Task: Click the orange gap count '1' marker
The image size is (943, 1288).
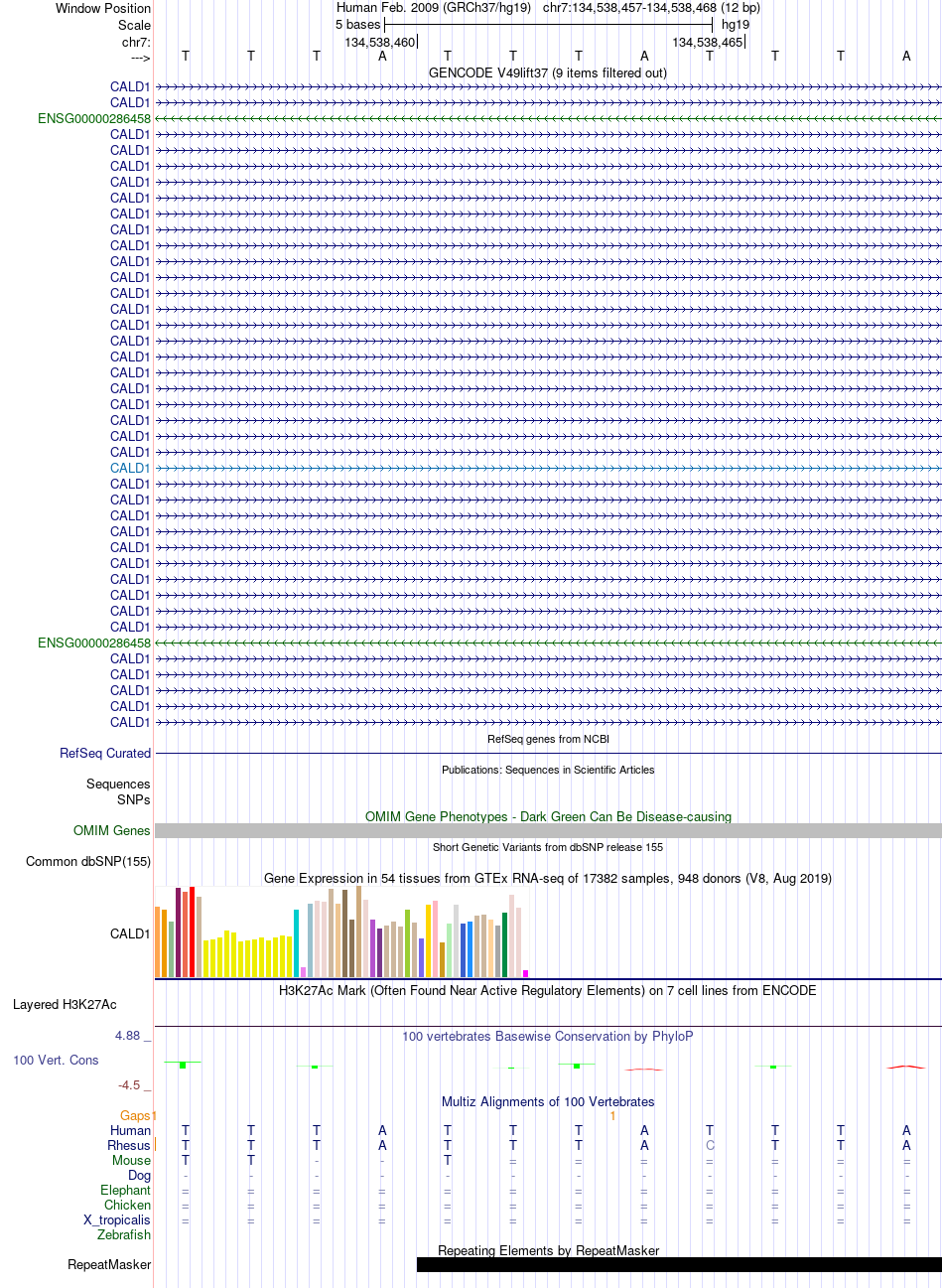Action: [x=612, y=1115]
